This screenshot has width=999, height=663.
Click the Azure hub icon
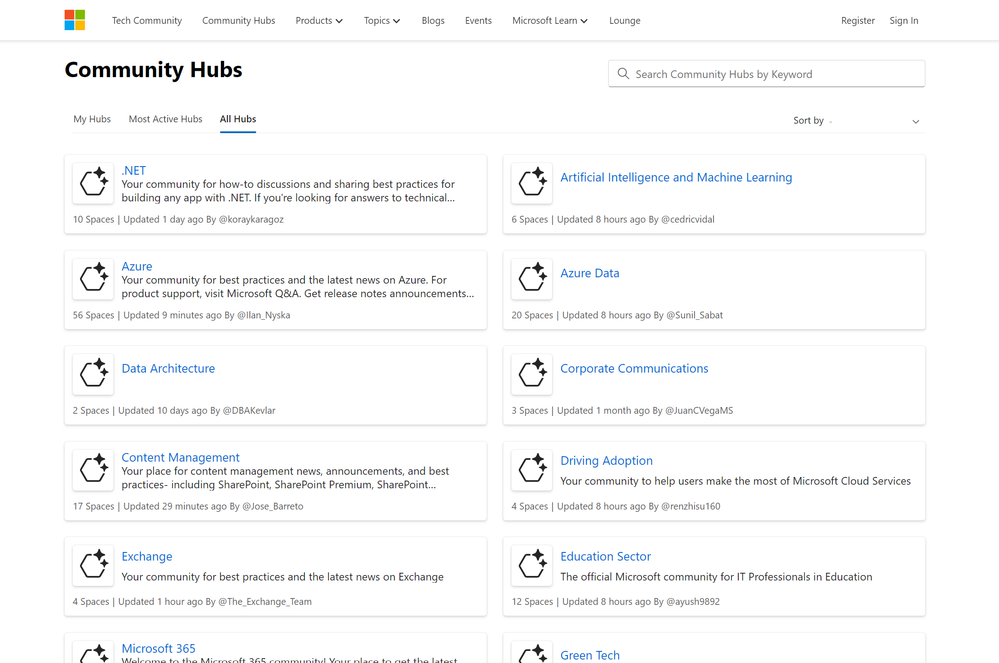coord(93,279)
